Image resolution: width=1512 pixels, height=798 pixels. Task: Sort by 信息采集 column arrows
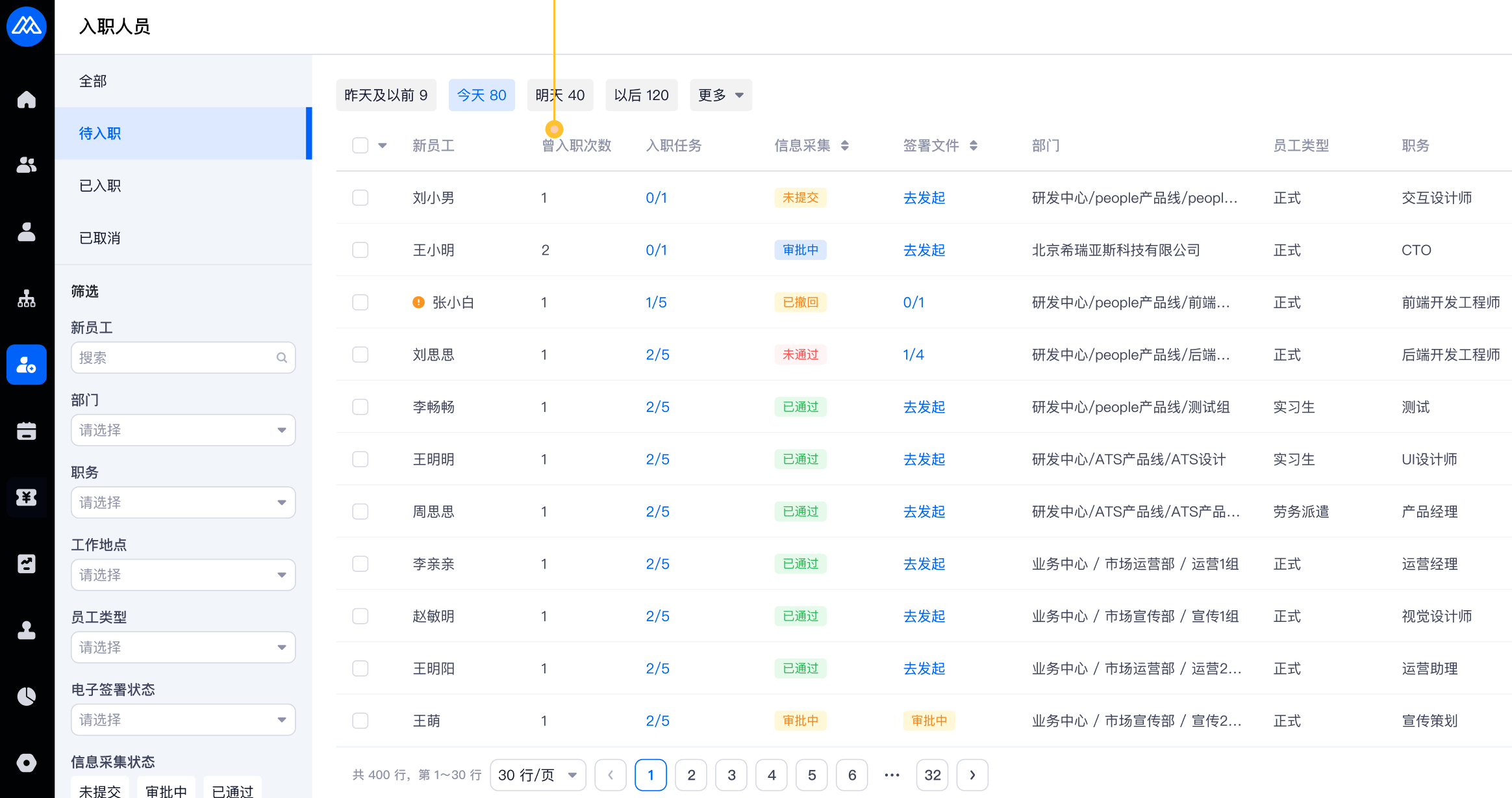(844, 146)
